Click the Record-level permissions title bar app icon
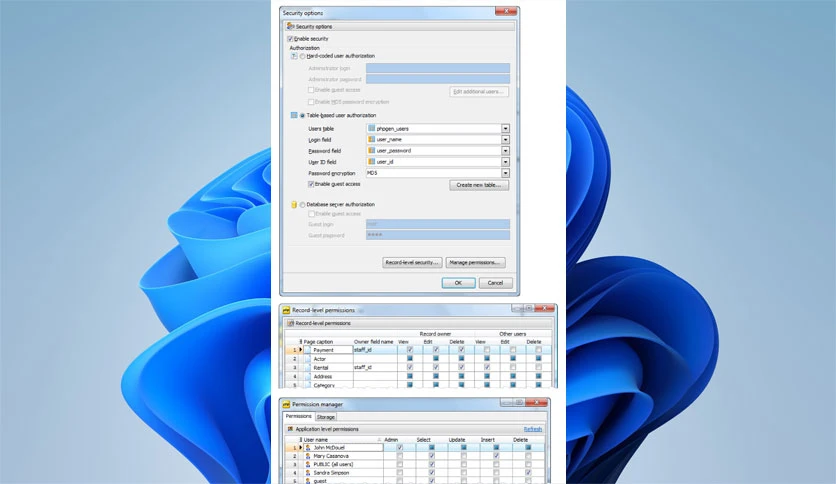Screen dimensions: 836x484 pos(286,310)
